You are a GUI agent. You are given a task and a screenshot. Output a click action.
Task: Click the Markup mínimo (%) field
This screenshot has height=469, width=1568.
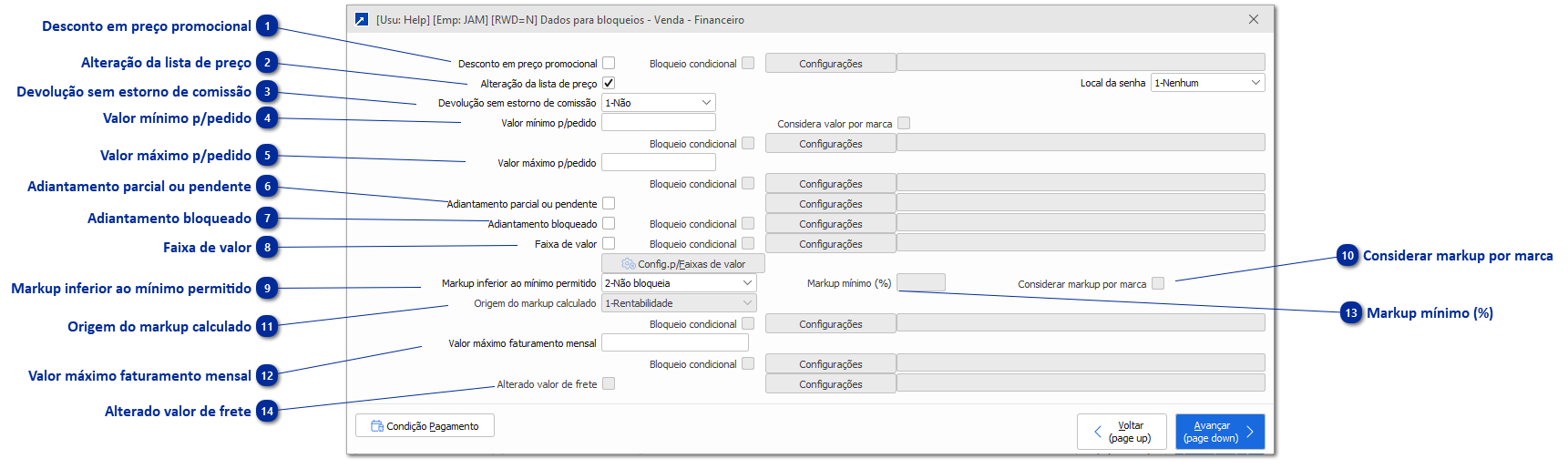[921, 282]
